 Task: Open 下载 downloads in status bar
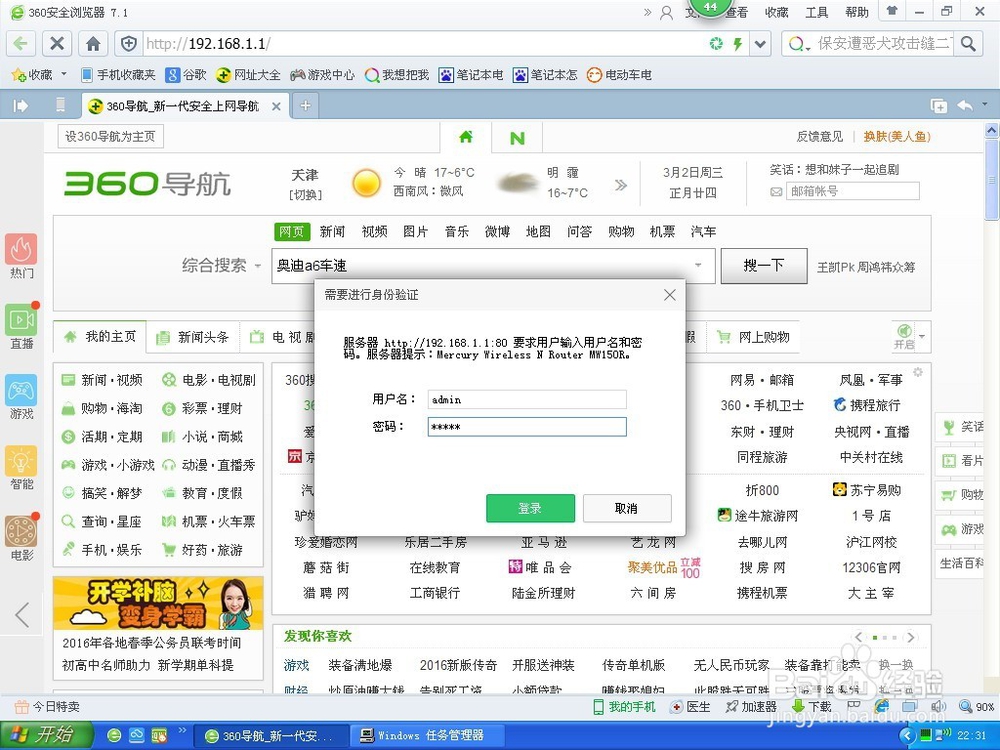[811, 707]
